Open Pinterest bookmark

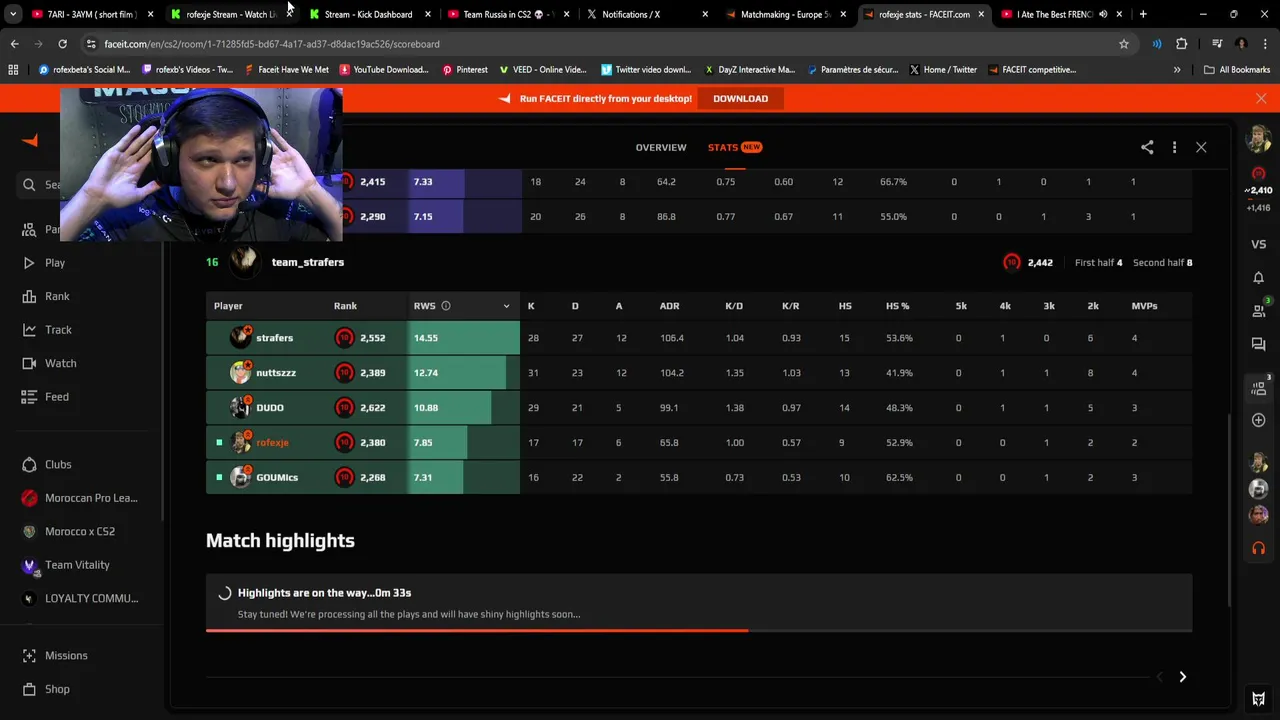coord(465,70)
